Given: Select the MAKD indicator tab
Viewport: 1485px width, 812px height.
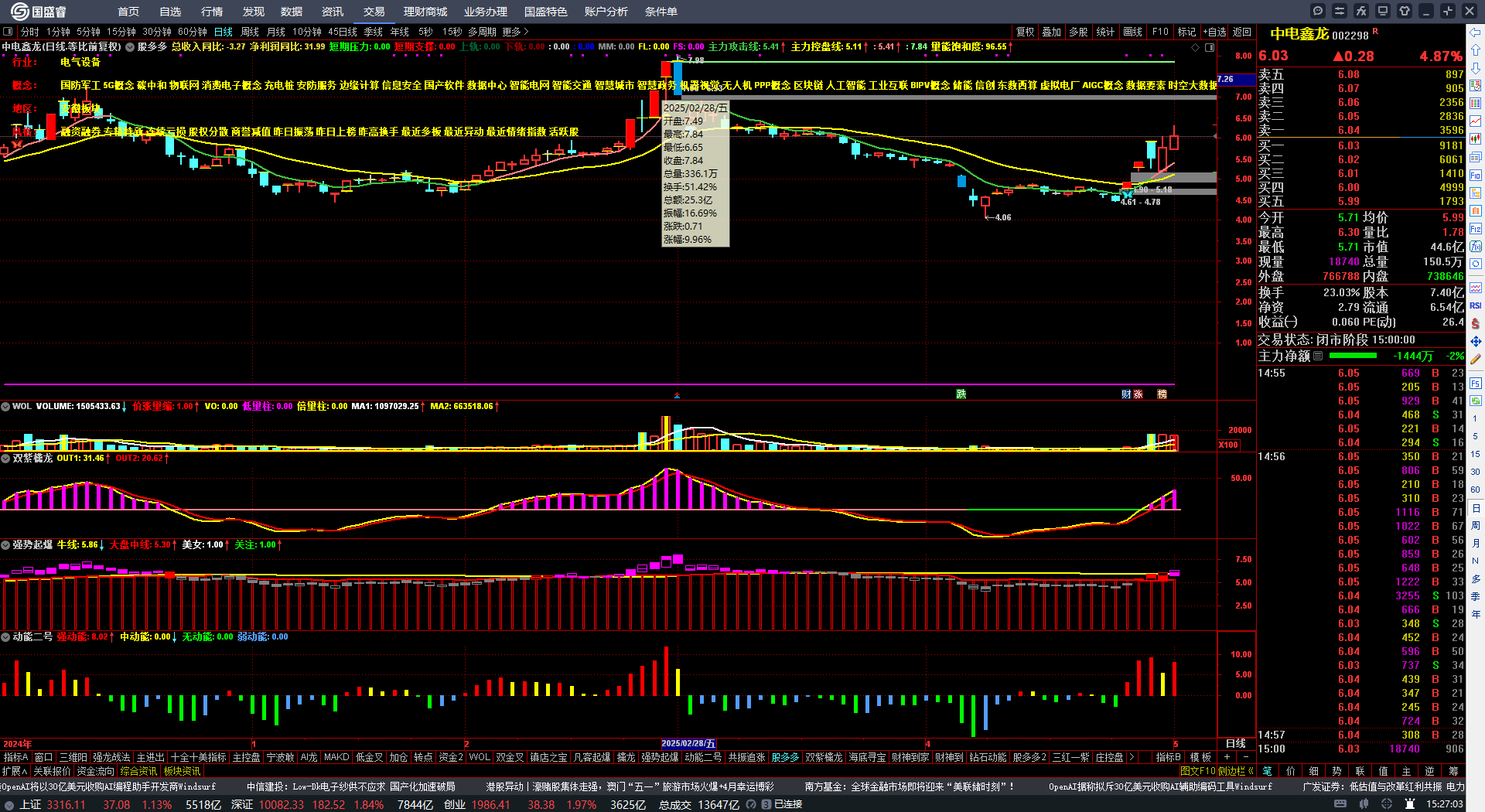Looking at the screenshot, I should (x=336, y=757).
